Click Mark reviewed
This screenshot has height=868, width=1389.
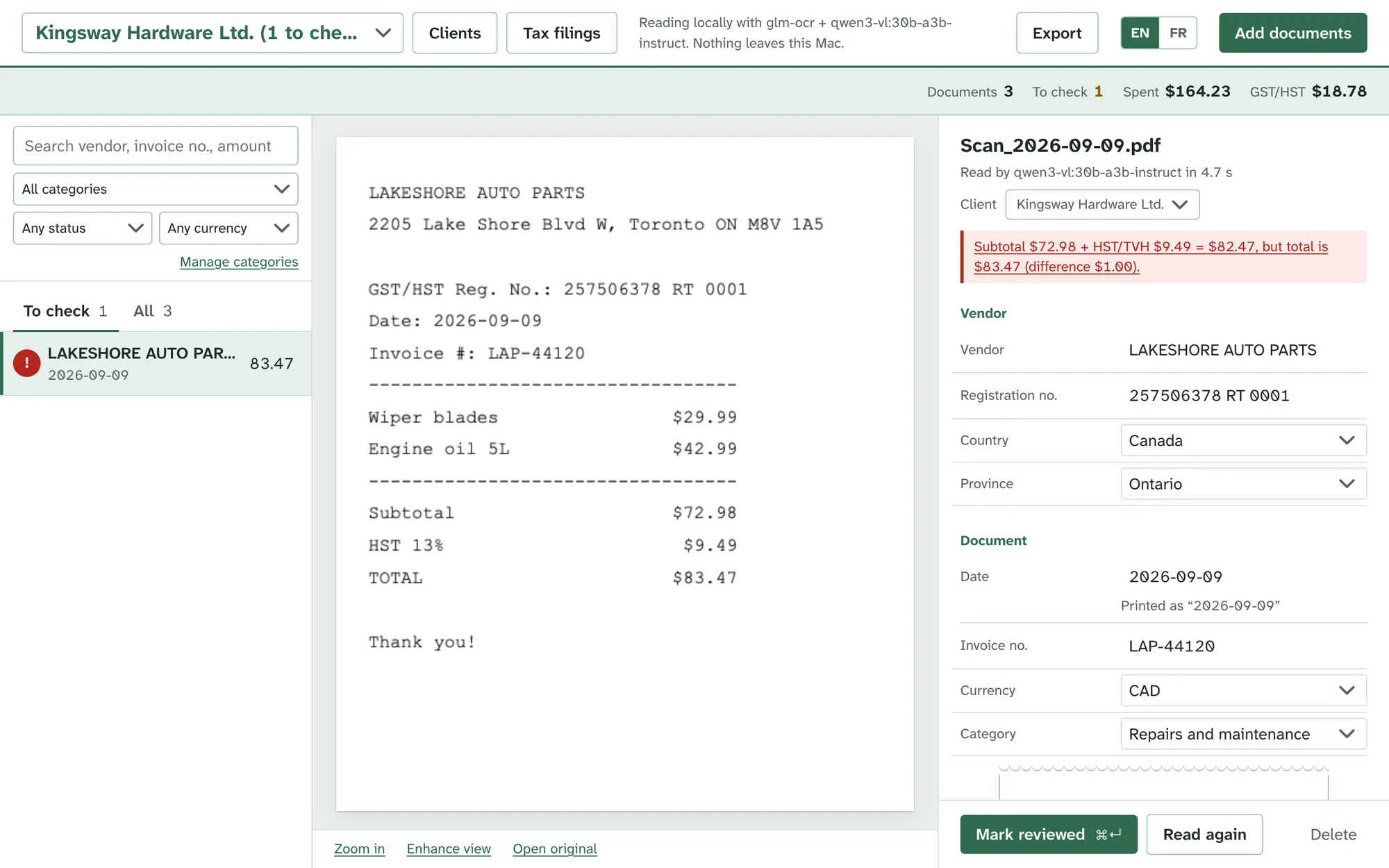tap(1049, 834)
